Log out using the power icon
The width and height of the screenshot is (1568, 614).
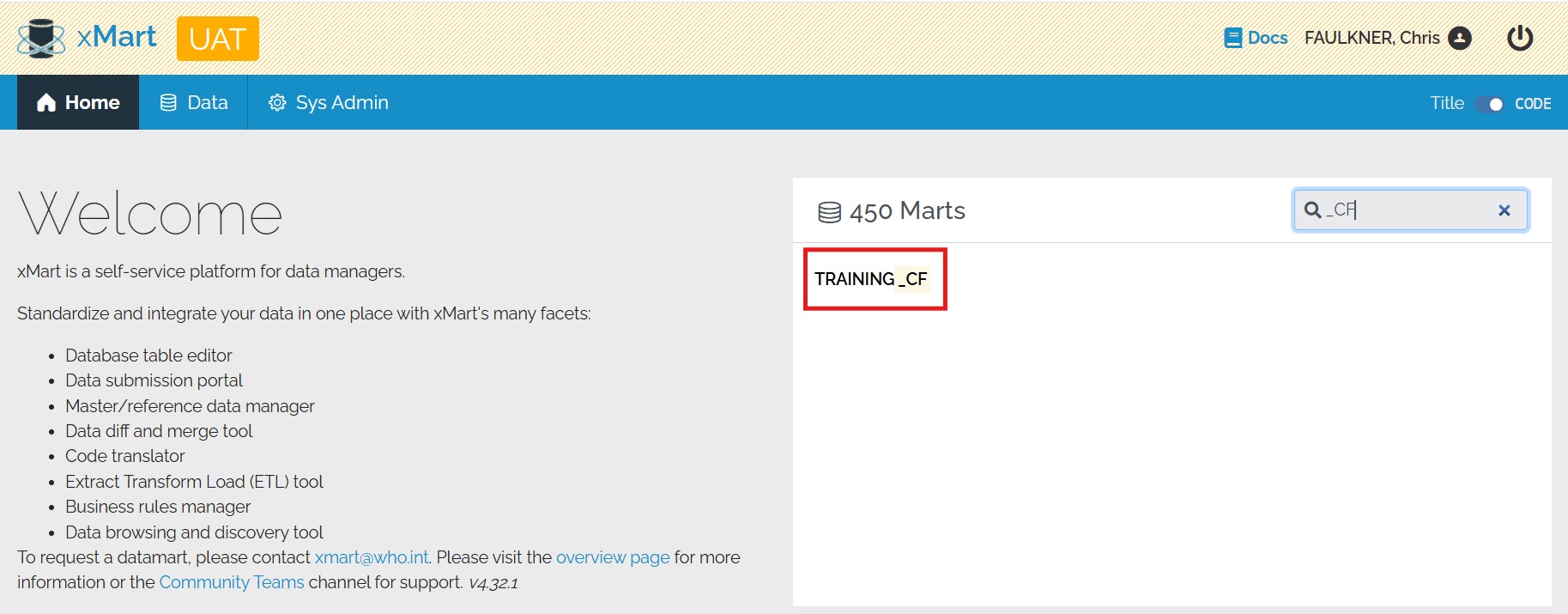pyautogui.click(x=1519, y=38)
